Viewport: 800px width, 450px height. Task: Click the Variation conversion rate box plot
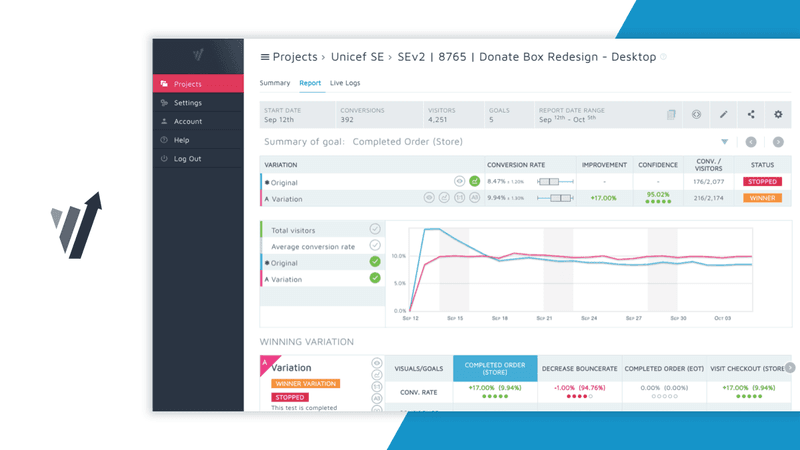555,198
